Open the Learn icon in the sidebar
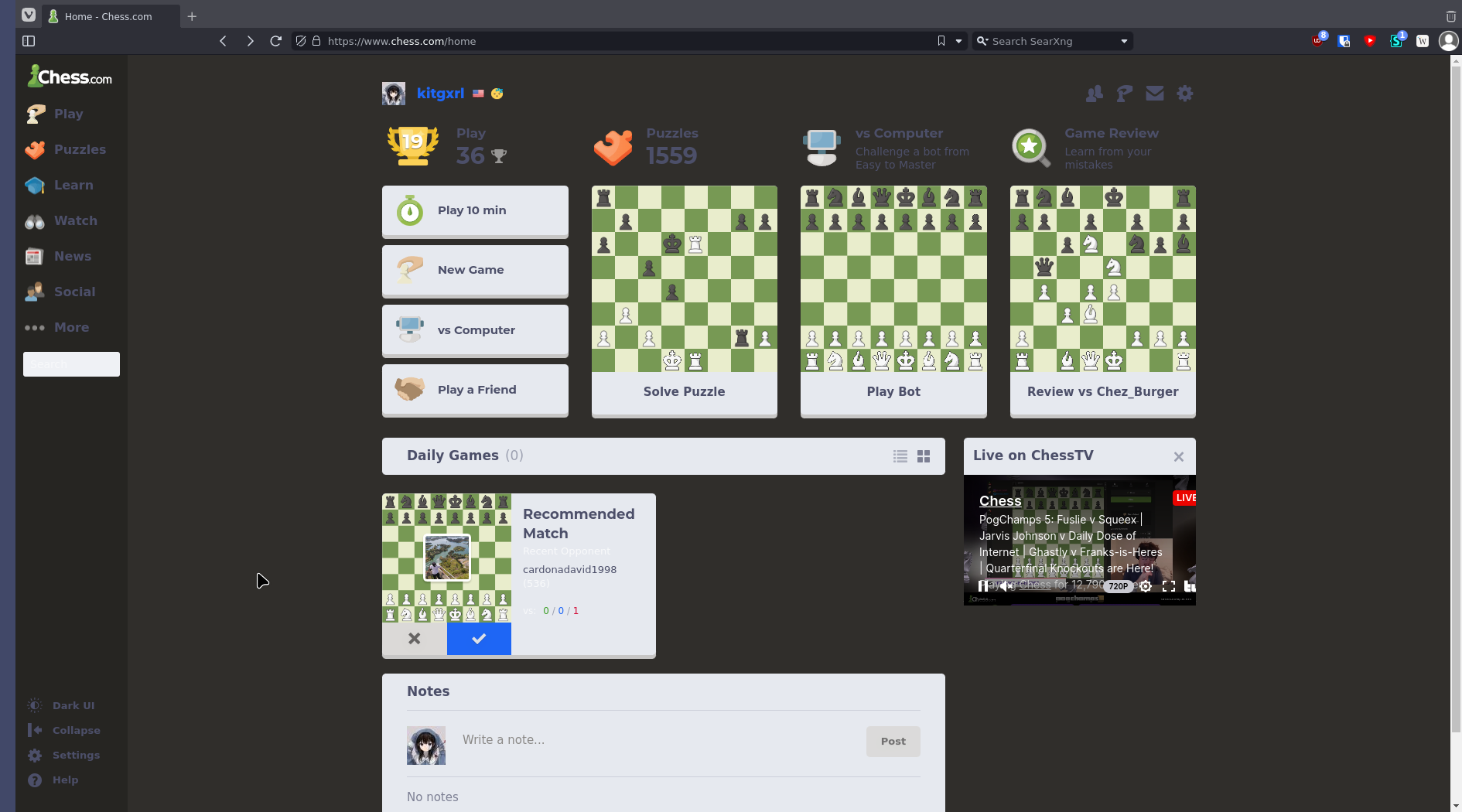This screenshot has height=812, width=1462. coord(35,185)
